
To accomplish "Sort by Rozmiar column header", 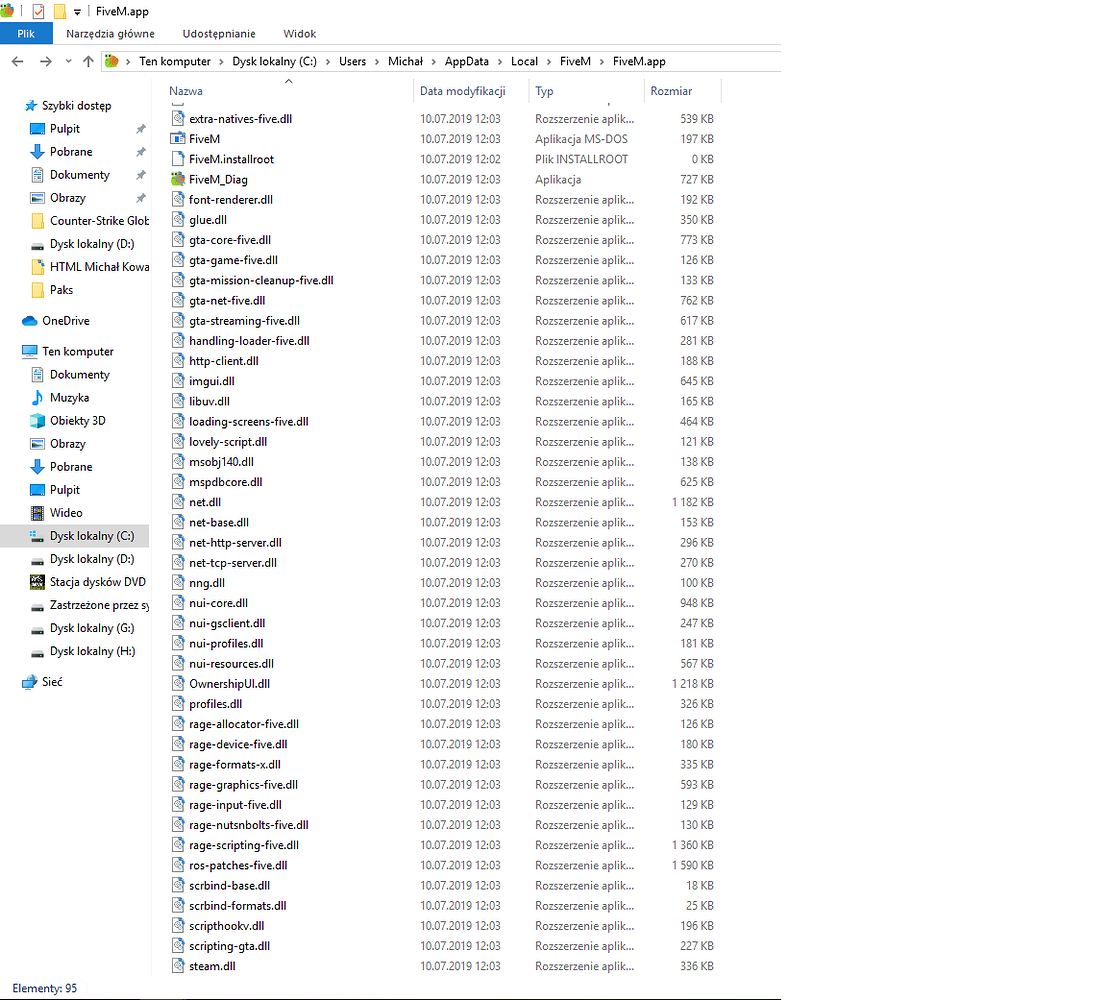I will point(671,91).
